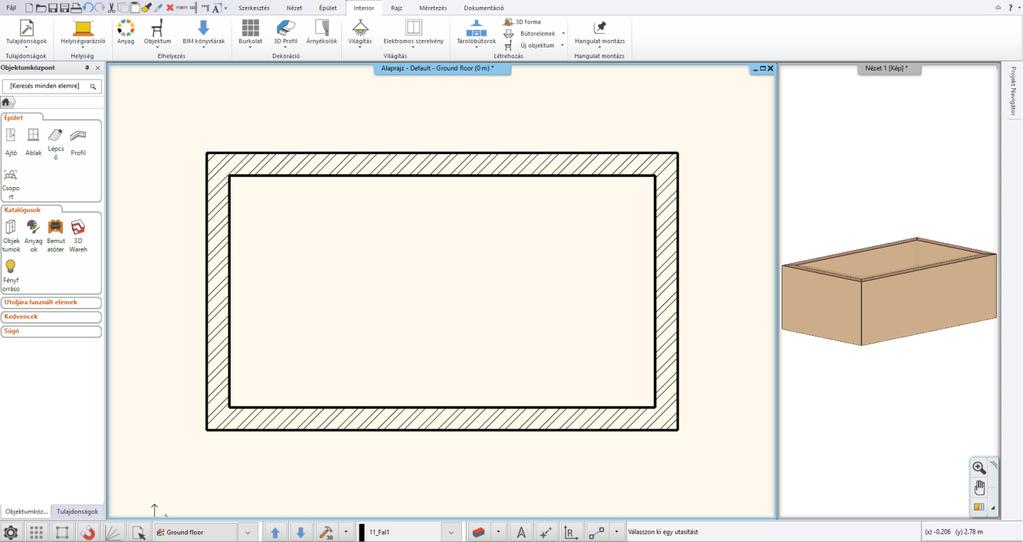
Task: Open settings gear in status bar
Action: pos(11,532)
